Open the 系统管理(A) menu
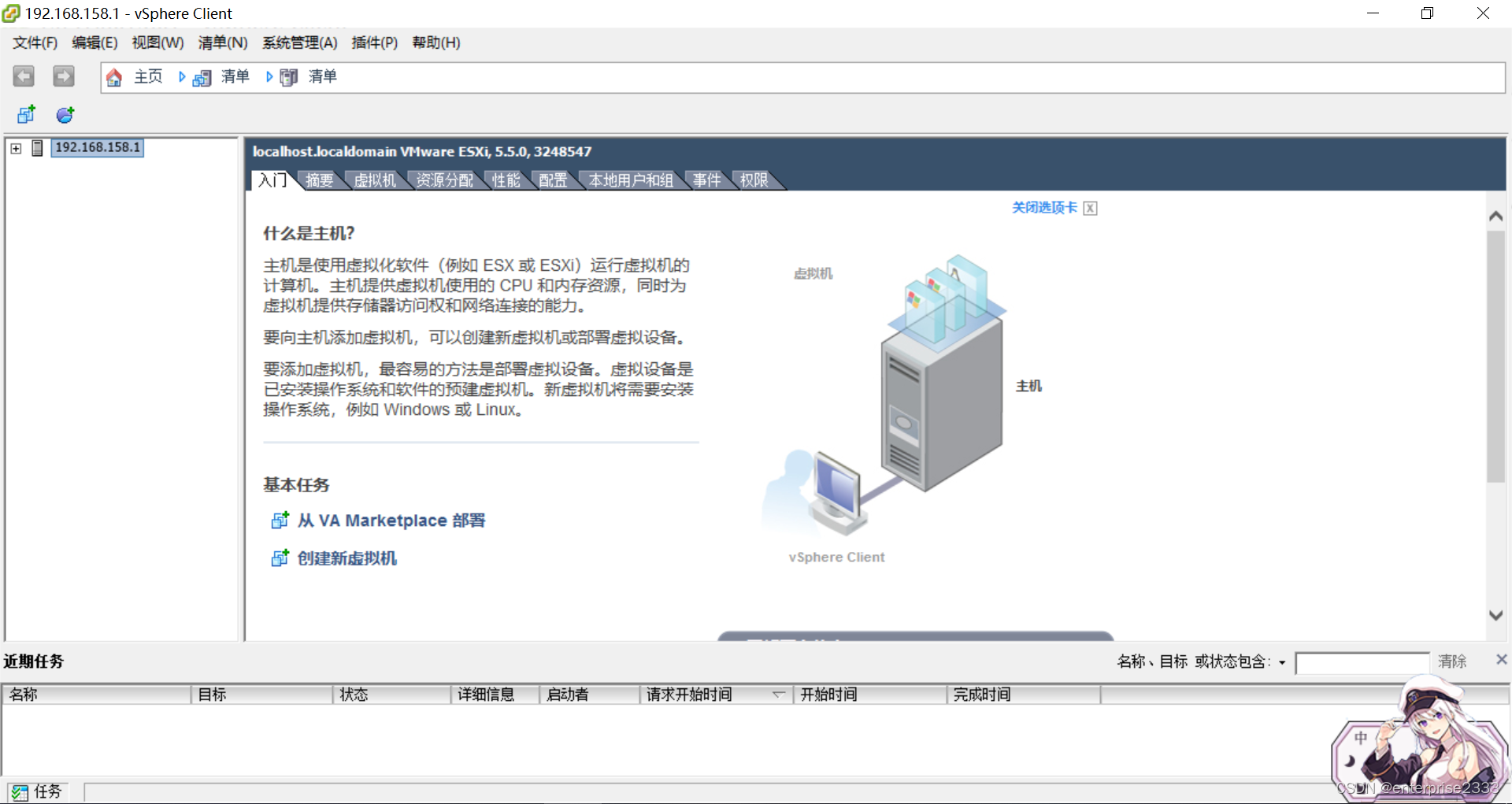Viewport: 1512px width, 804px height. pyautogui.click(x=300, y=43)
